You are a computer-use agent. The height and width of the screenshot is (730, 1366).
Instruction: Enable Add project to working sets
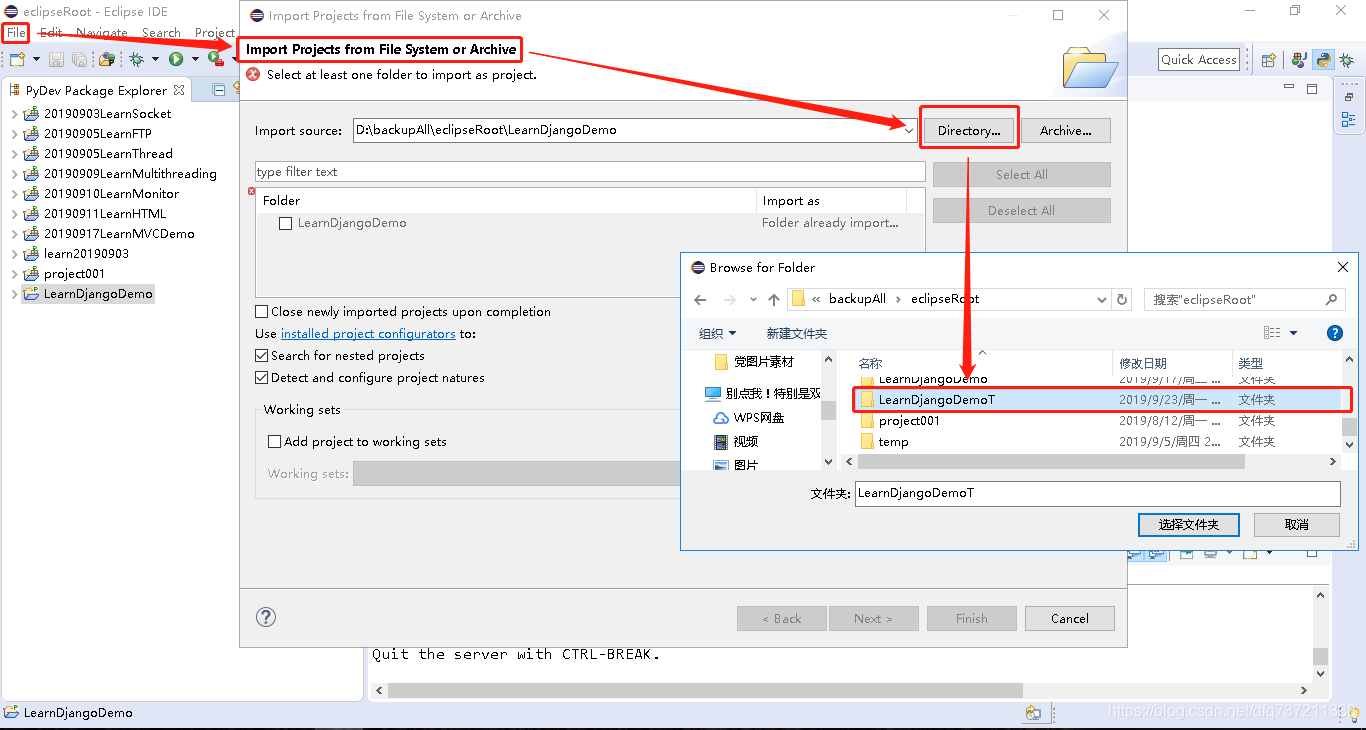275,442
